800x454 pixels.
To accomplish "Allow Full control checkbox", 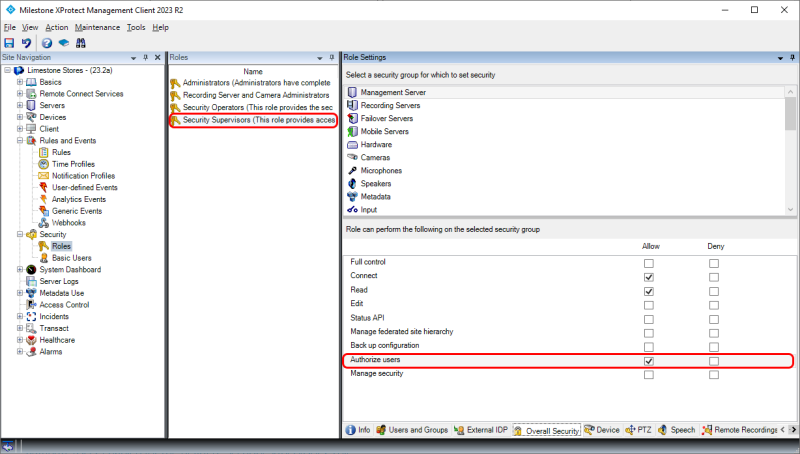I will 648,264.
